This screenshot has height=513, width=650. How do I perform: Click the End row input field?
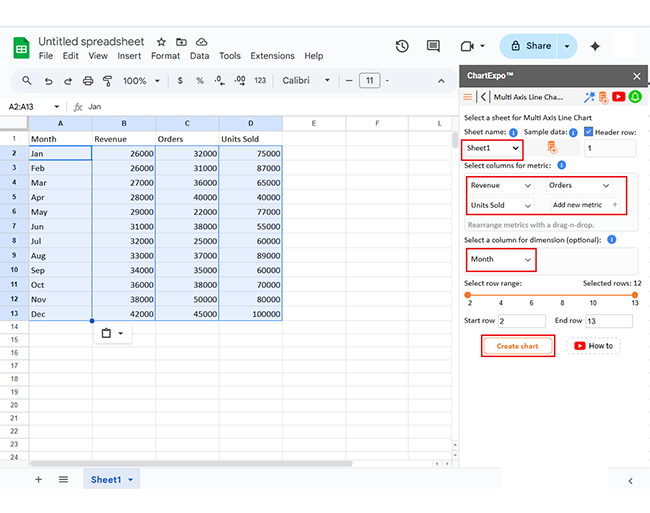pos(608,321)
